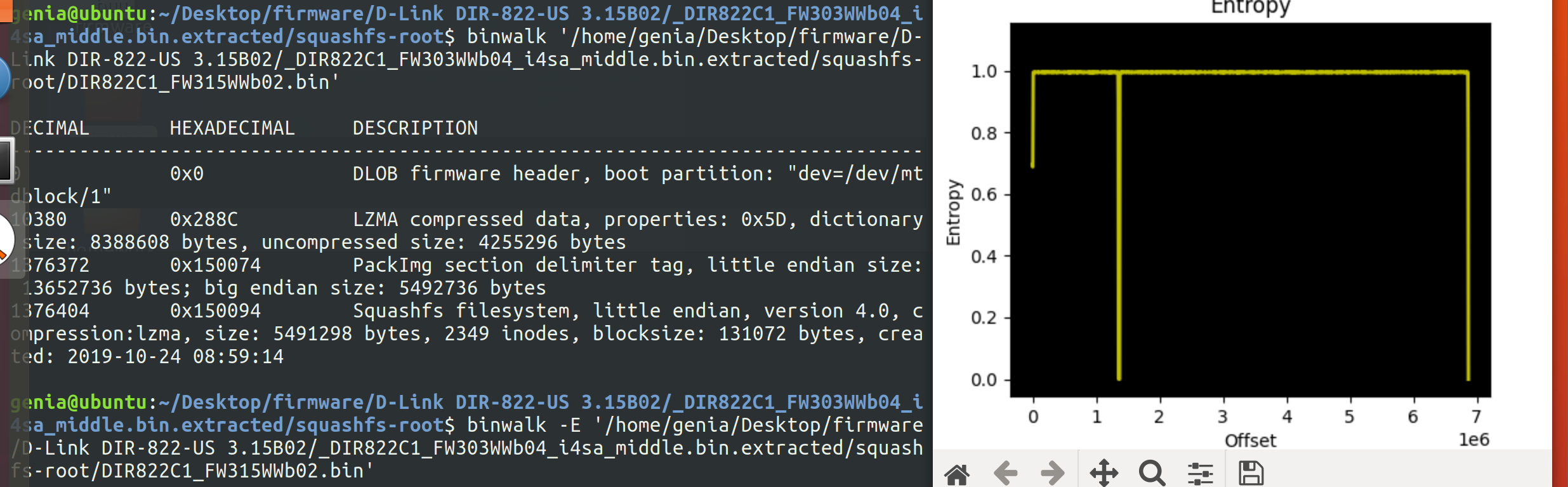Click the Back arrow in plot toolbar

1005,474
